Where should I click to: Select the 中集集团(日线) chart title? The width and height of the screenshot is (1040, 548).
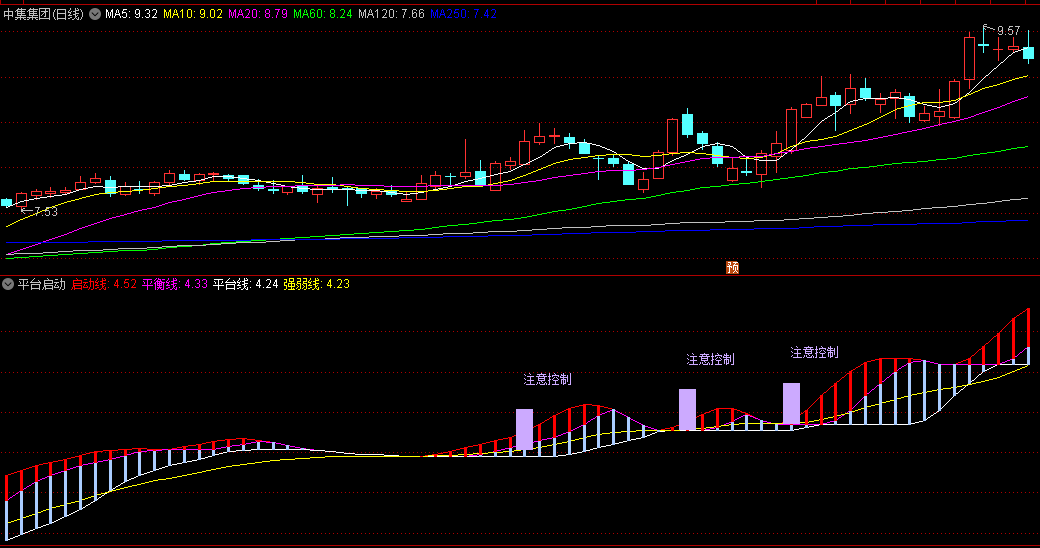44,14
